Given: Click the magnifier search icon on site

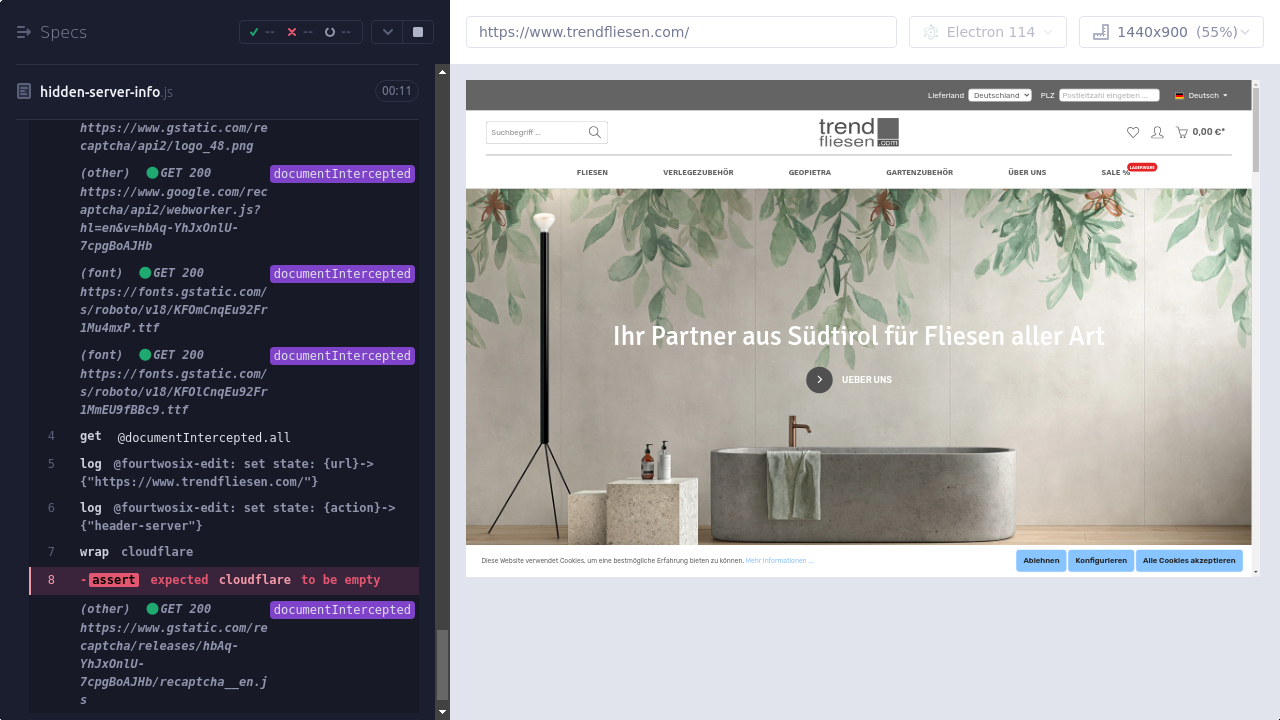Looking at the screenshot, I should [595, 132].
